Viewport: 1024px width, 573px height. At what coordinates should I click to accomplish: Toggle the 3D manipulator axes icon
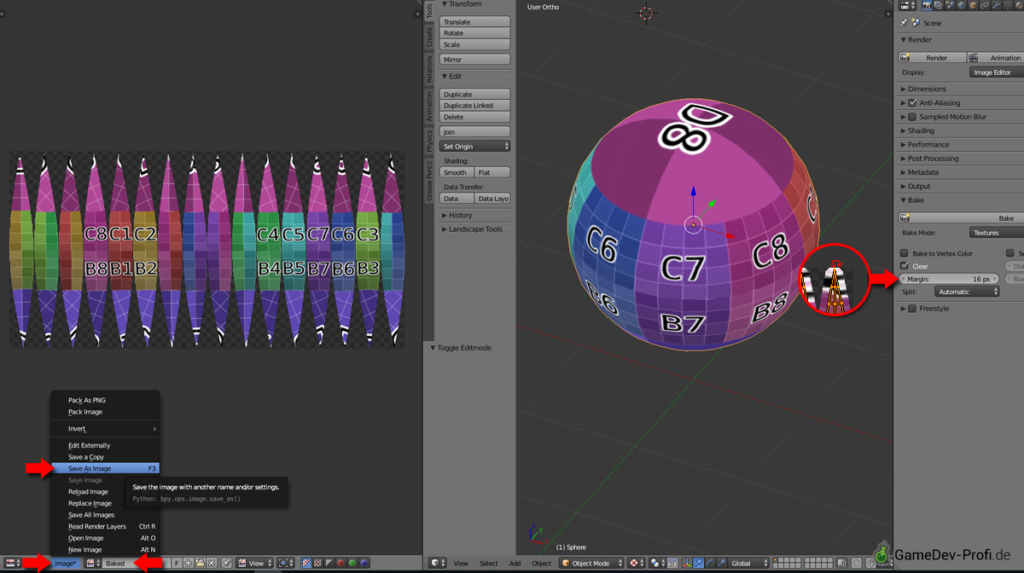pos(687,563)
